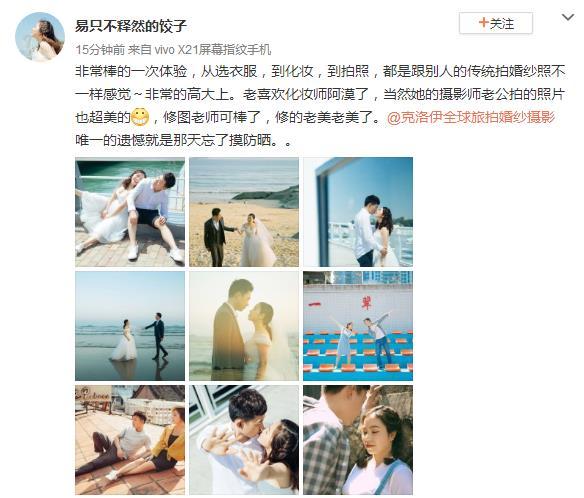This screenshot has height=498, width=584.
Task: Click the 关注 follow button
Action: pyautogui.click(x=495, y=23)
